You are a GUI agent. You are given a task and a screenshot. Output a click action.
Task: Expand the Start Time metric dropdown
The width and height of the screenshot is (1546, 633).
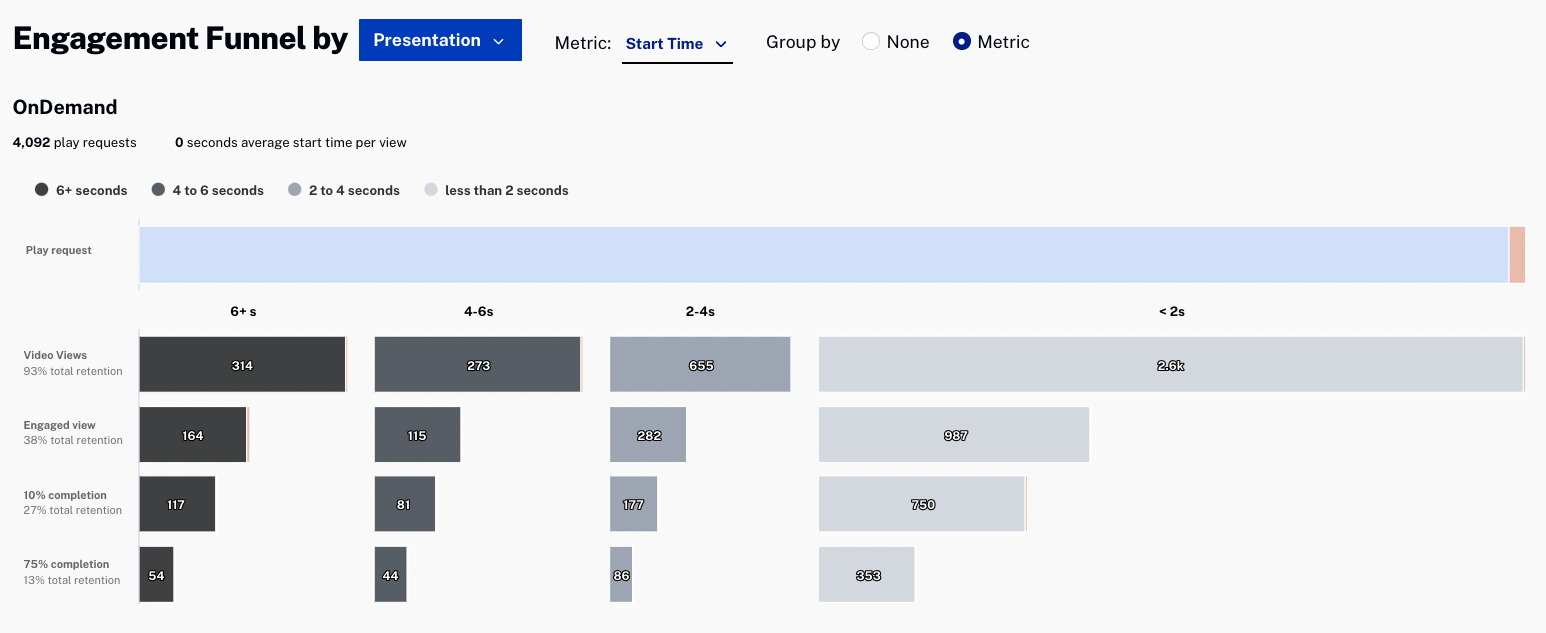677,44
